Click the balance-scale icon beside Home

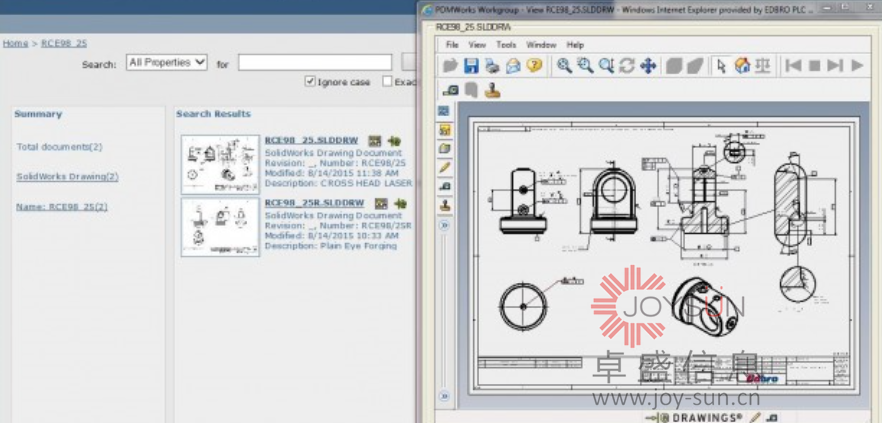click(x=763, y=66)
